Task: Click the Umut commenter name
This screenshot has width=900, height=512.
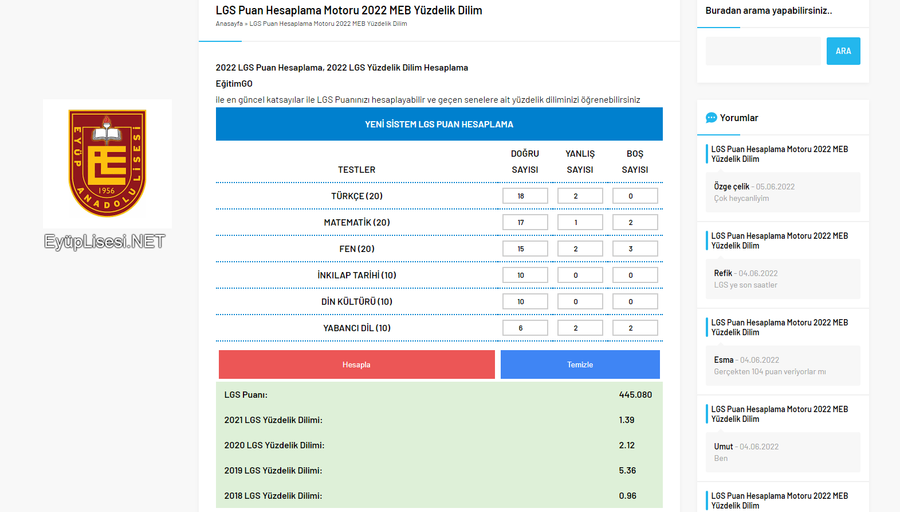Action: coord(724,447)
